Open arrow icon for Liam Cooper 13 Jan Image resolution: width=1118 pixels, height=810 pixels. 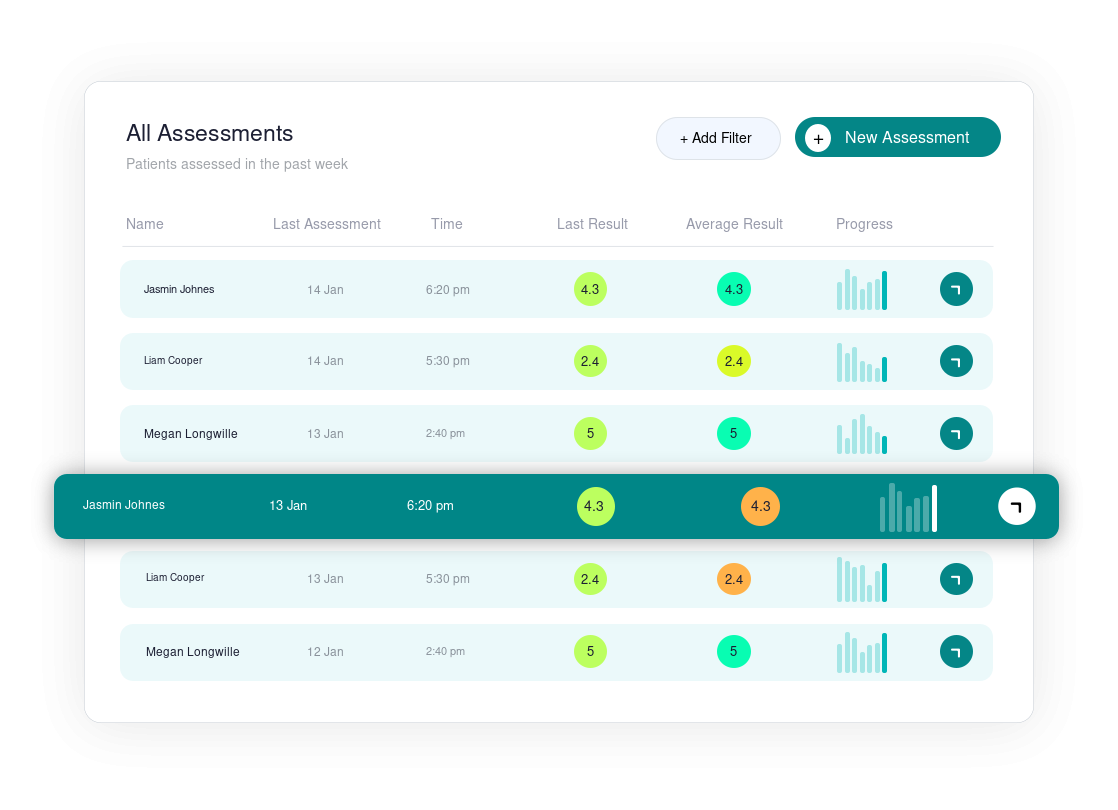[956, 579]
